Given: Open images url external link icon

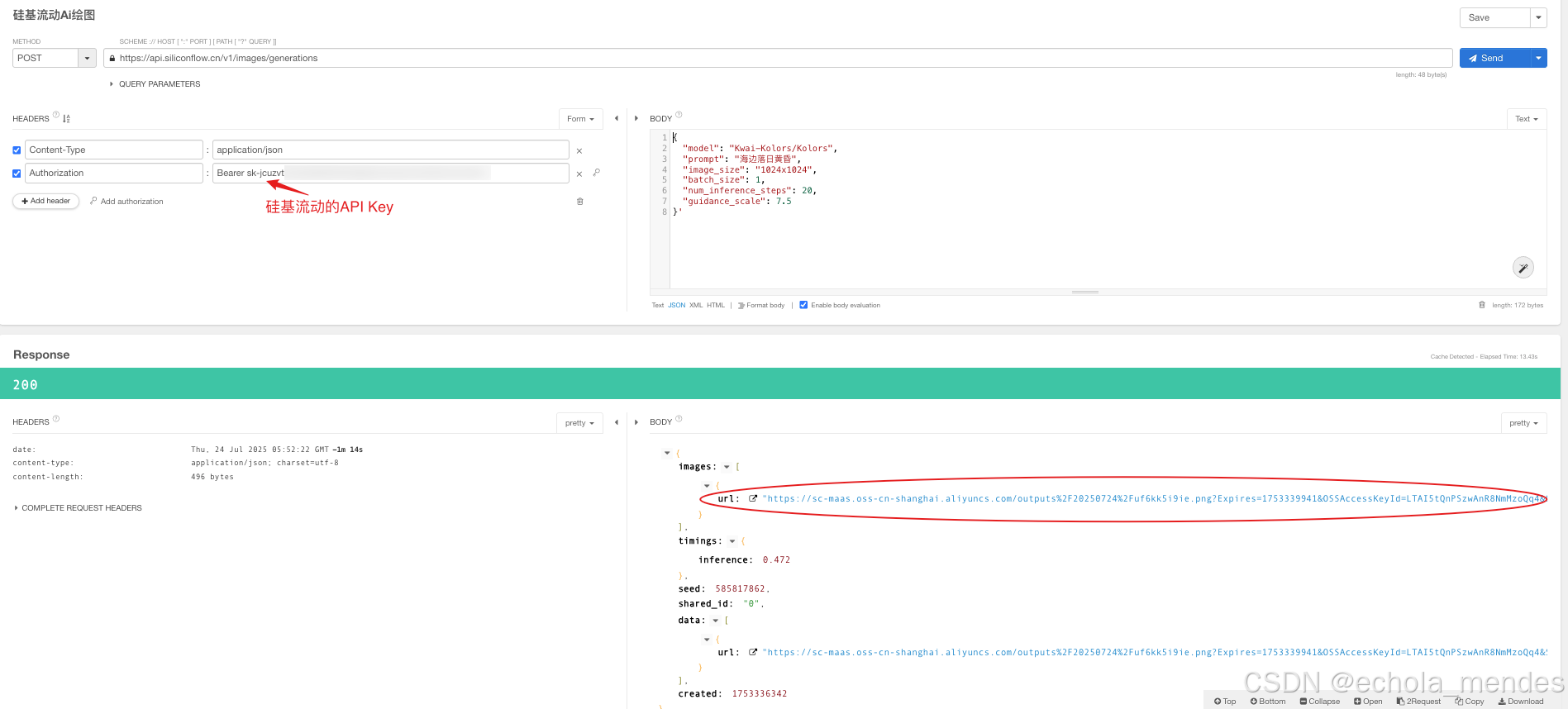Looking at the screenshot, I should coord(753,498).
